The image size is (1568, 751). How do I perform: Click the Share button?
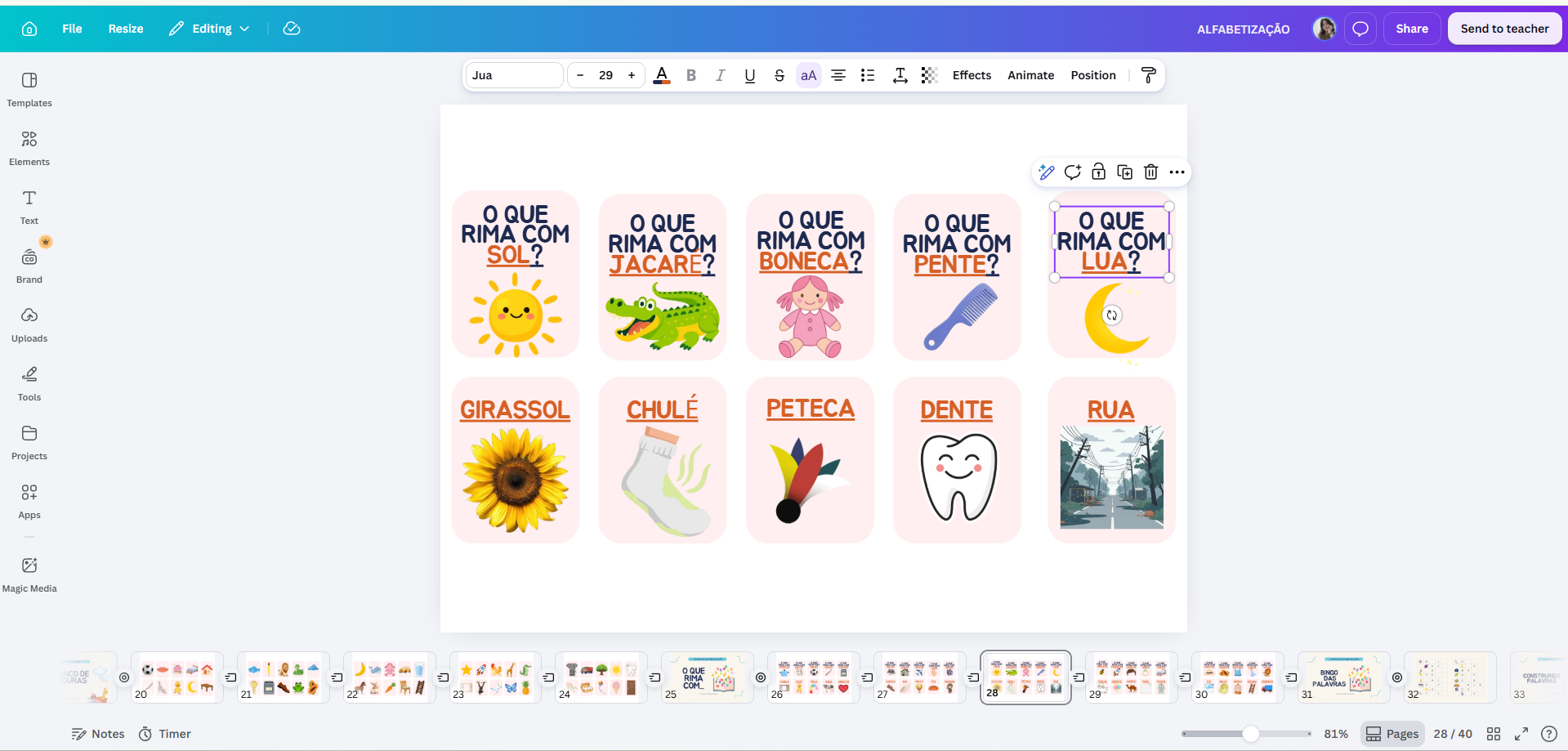(x=1411, y=29)
